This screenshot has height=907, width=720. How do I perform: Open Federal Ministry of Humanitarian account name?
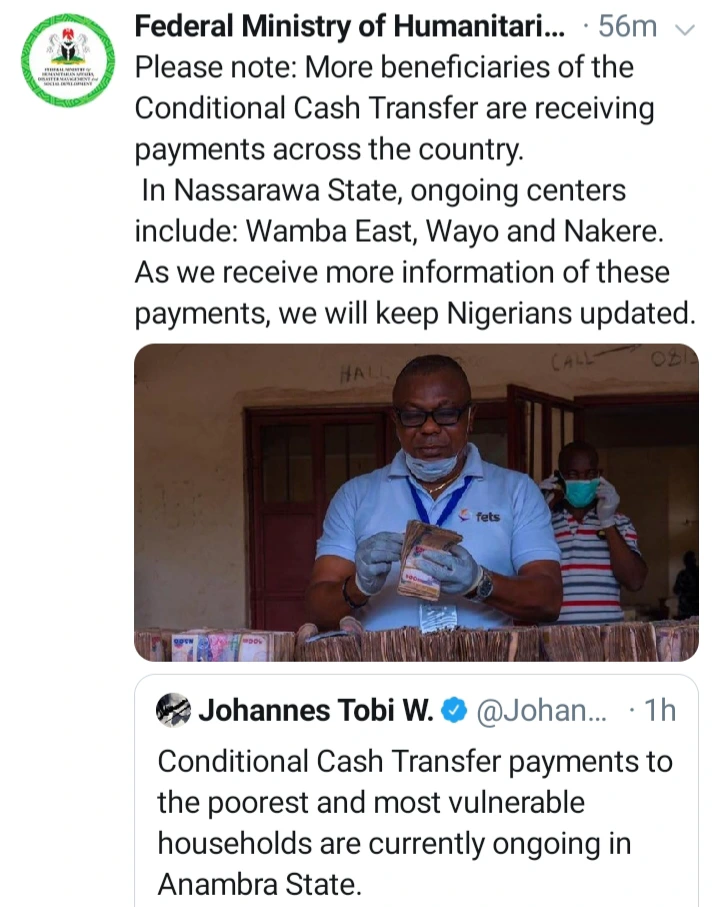[349, 27]
